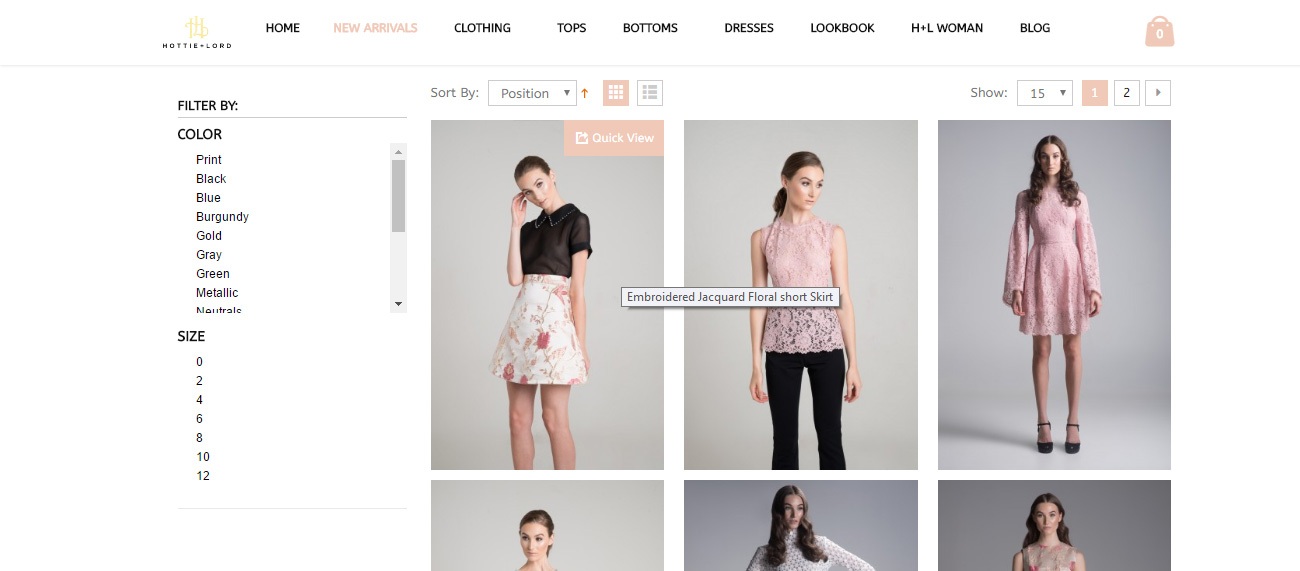This screenshot has width=1300, height=571.
Task: Open NEW ARRIVALS menu item
Action: click(375, 28)
